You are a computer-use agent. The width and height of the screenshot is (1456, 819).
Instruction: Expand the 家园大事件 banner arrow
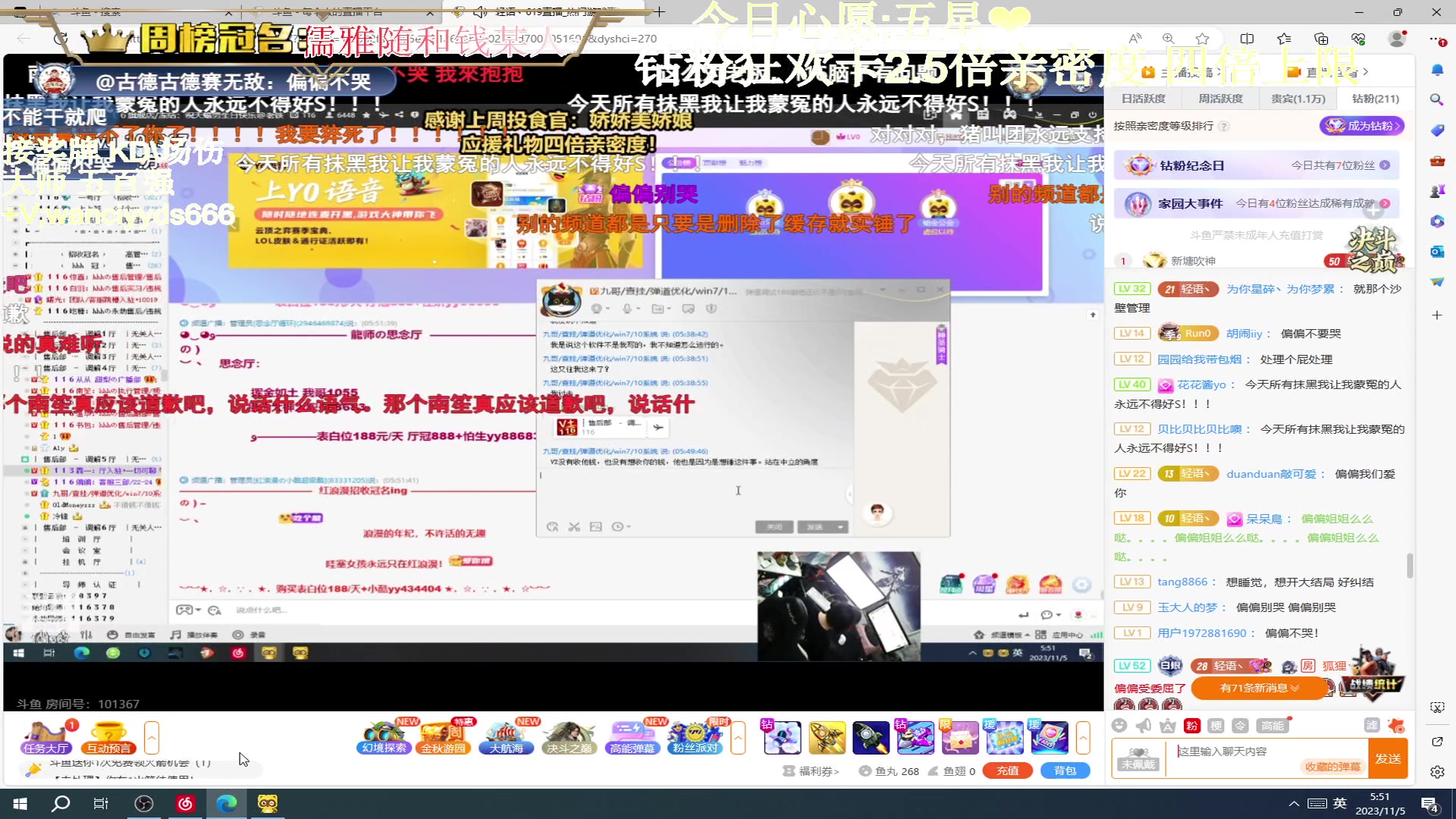1385,203
